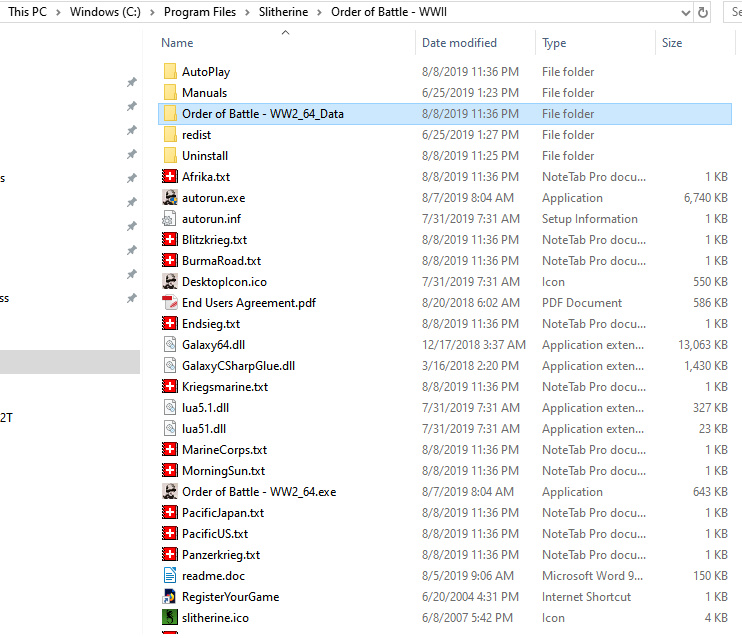Select the Order of Battle - WW2_64.exe icon
The height and width of the screenshot is (638, 742).
(x=170, y=492)
